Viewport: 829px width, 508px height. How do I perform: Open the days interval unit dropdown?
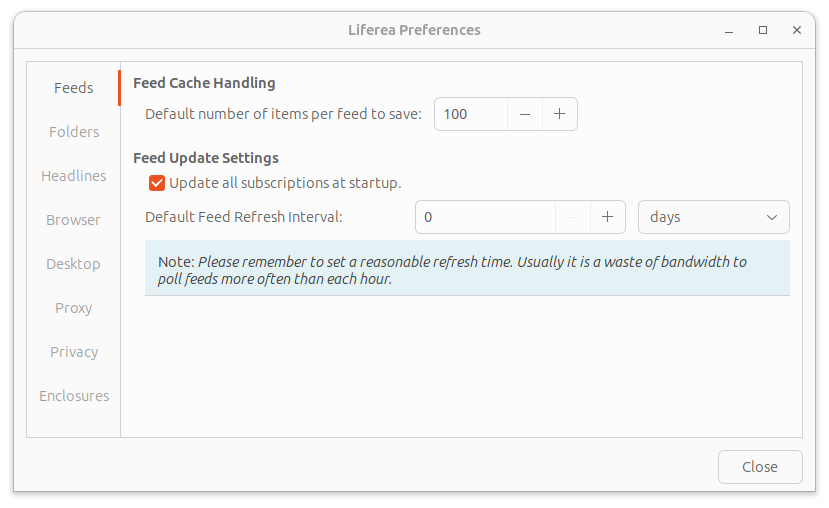click(713, 217)
